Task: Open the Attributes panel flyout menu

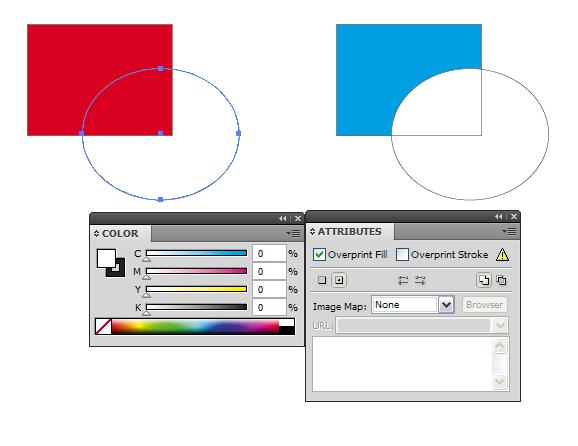Action: pos(509,231)
